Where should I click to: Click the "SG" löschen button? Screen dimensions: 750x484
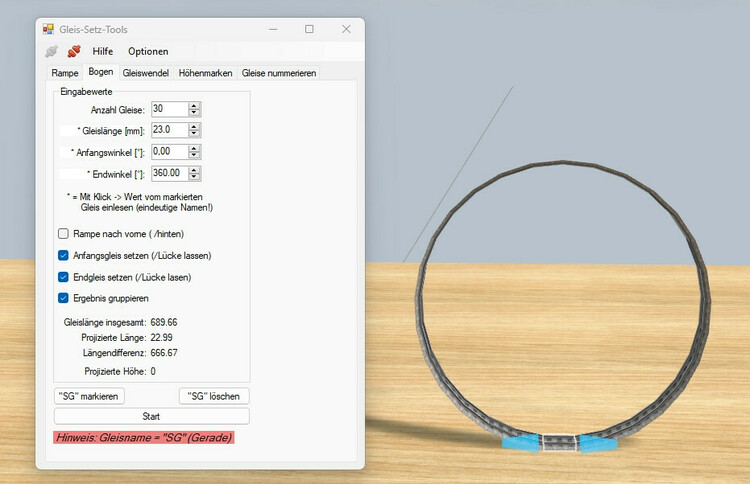pos(214,396)
